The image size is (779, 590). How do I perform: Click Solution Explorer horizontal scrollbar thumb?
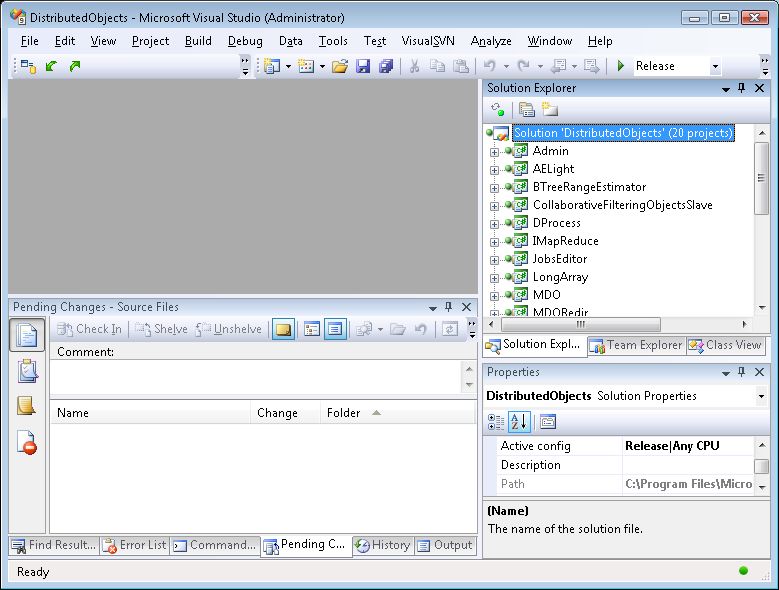(581, 324)
